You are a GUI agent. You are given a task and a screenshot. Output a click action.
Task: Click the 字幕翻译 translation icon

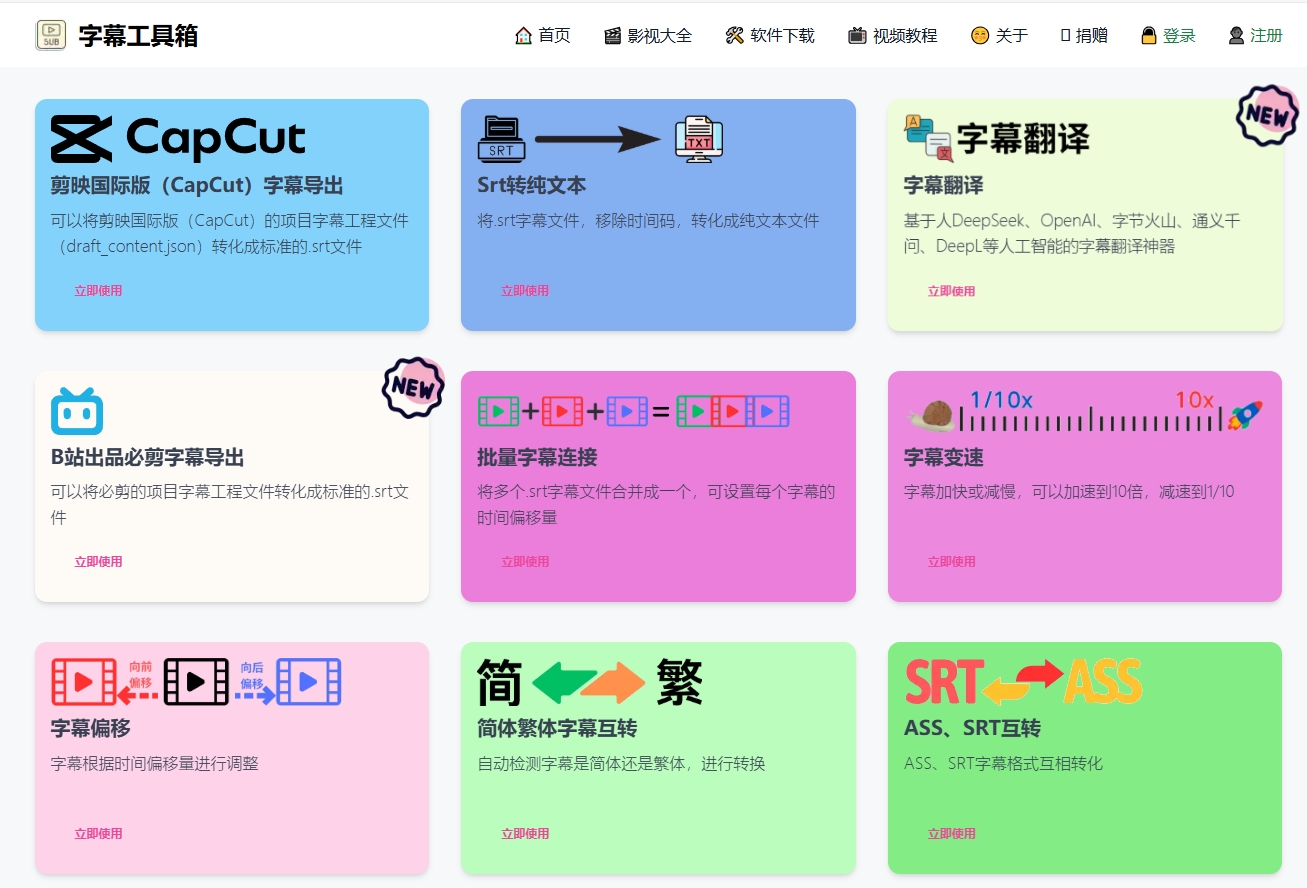tap(996, 139)
